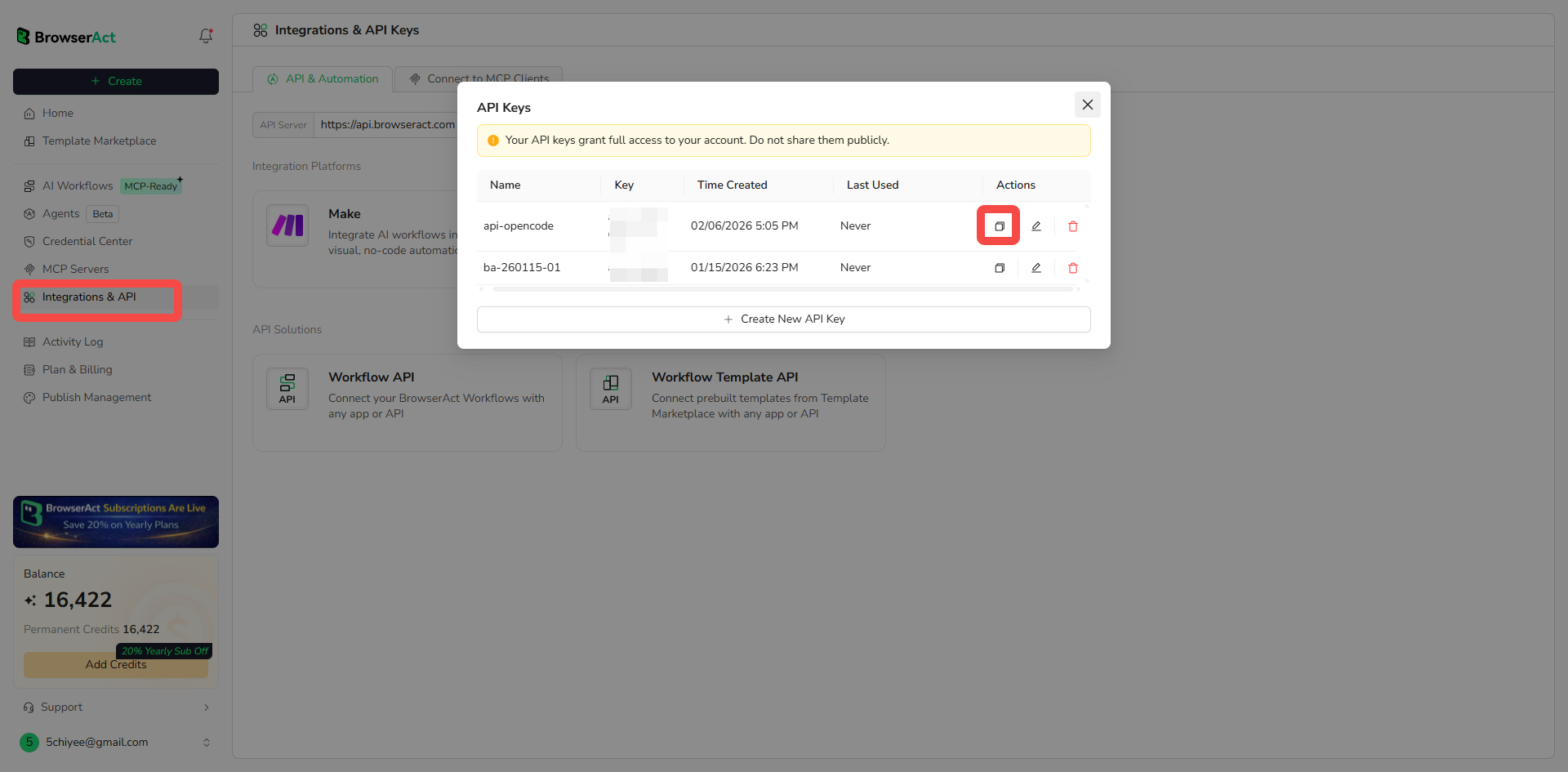Click the Add Credits button
The width and height of the screenshot is (1568, 772).
[x=115, y=664]
